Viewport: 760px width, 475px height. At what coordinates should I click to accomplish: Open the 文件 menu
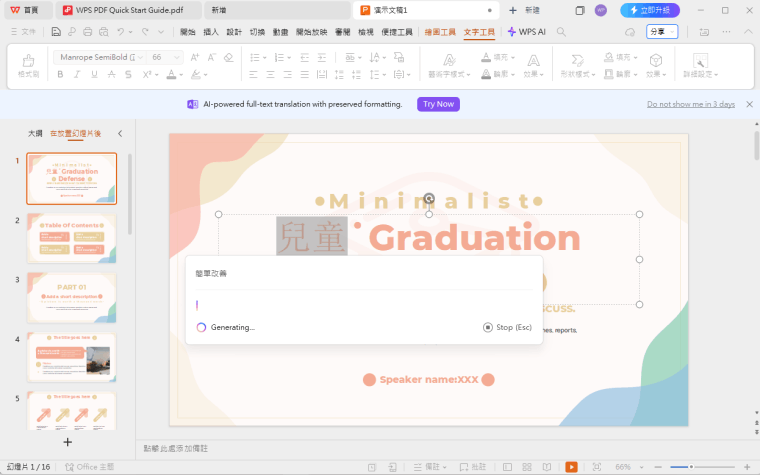pyautogui.click(x=23, y=32)
